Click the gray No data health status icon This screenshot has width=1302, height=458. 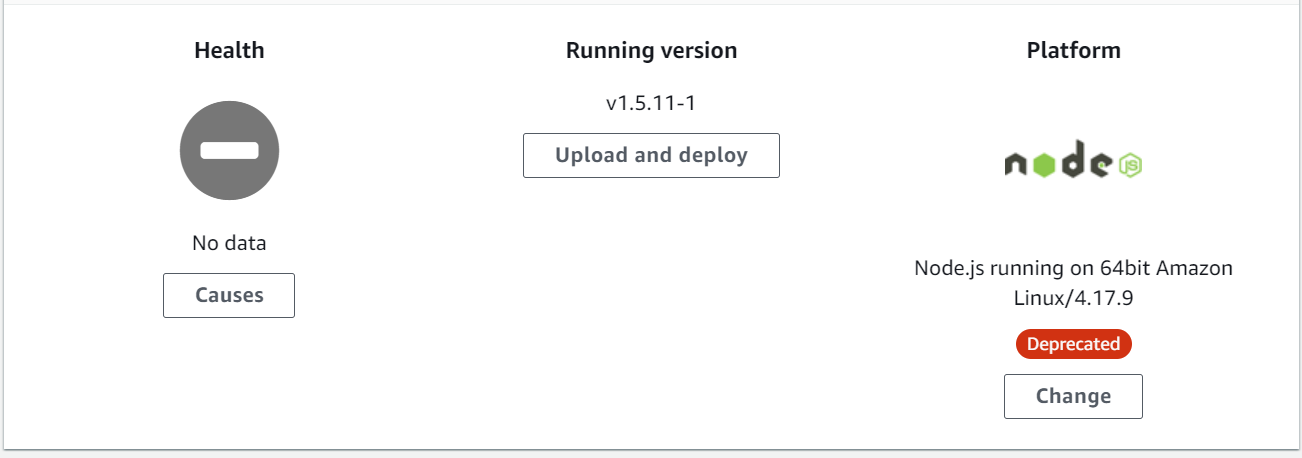[x=229, y=151]
